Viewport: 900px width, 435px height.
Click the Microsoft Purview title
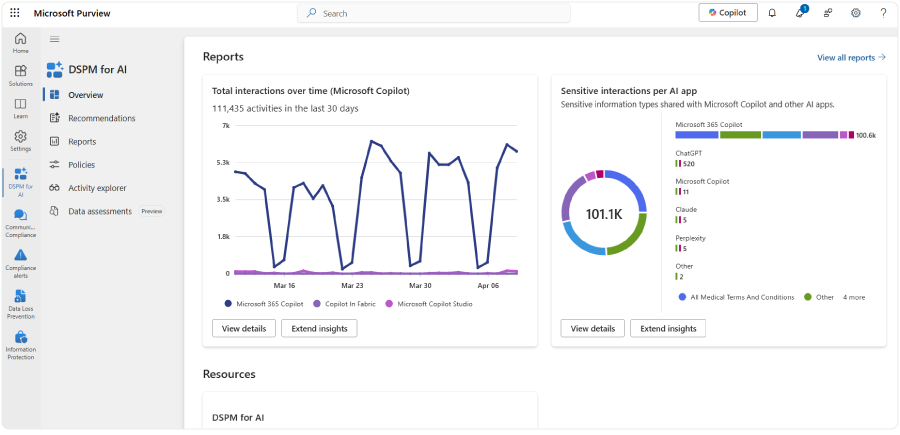coord(72,13)
